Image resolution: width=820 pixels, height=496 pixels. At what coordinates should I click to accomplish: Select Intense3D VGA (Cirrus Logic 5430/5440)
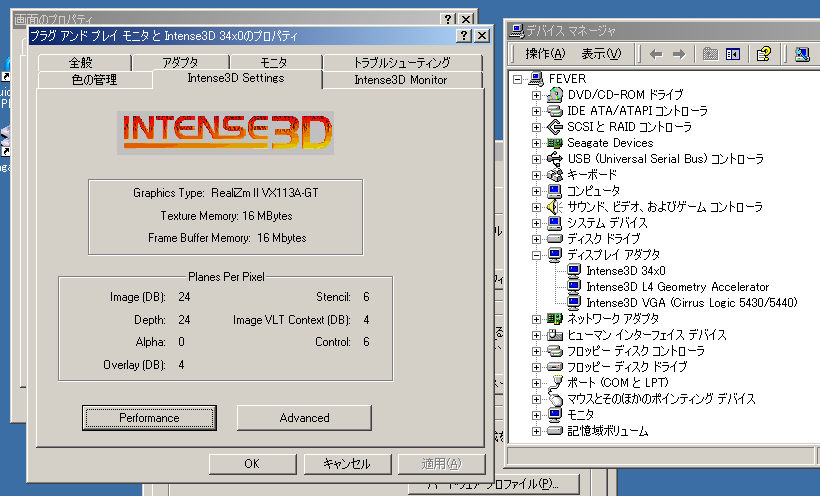pyautogui.click(x=692, y=303)
